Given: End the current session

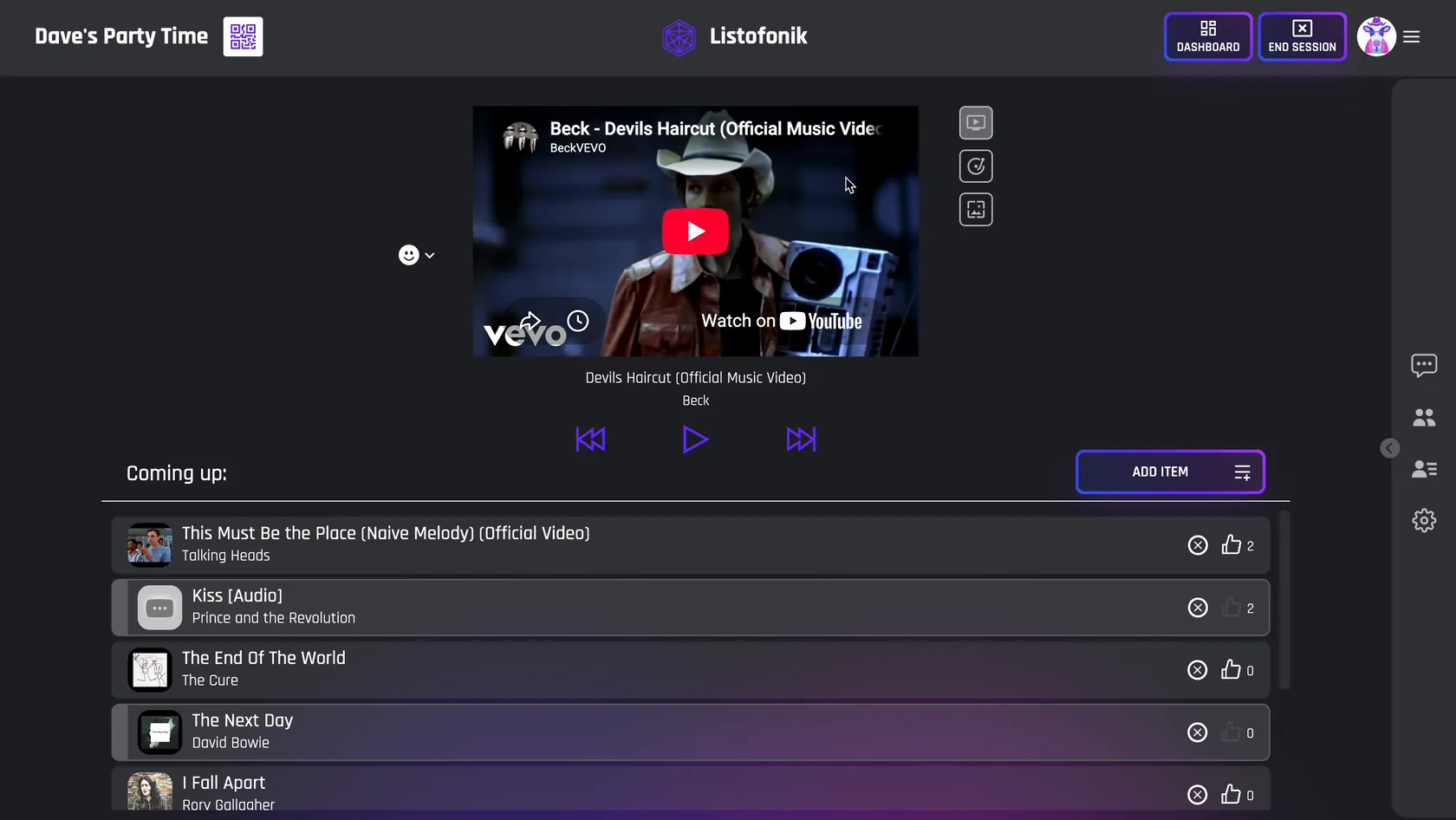Looking at the screenshot, I should (x=1302, y=36).
